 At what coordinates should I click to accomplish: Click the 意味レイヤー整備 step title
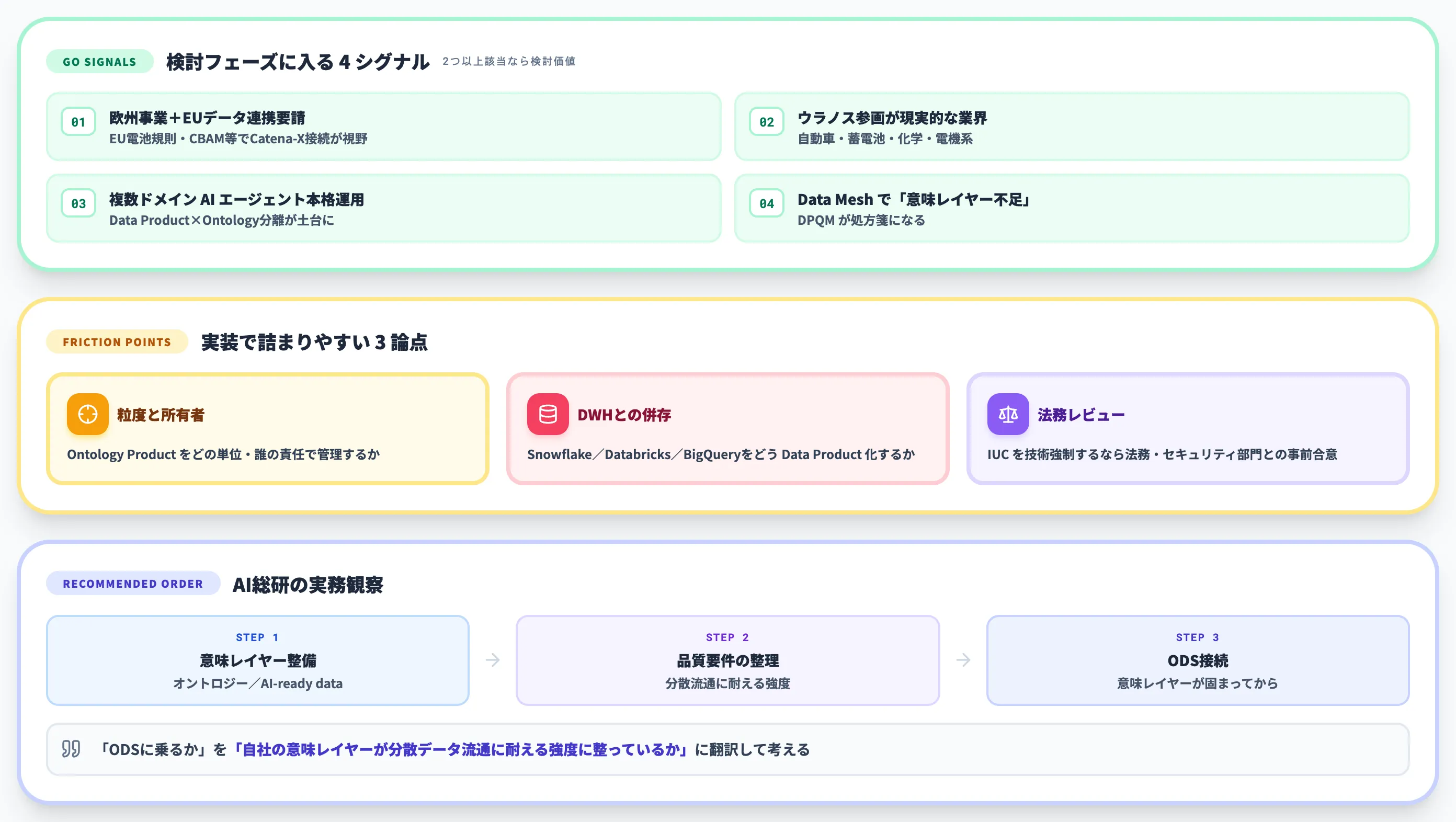pos(258,660)
